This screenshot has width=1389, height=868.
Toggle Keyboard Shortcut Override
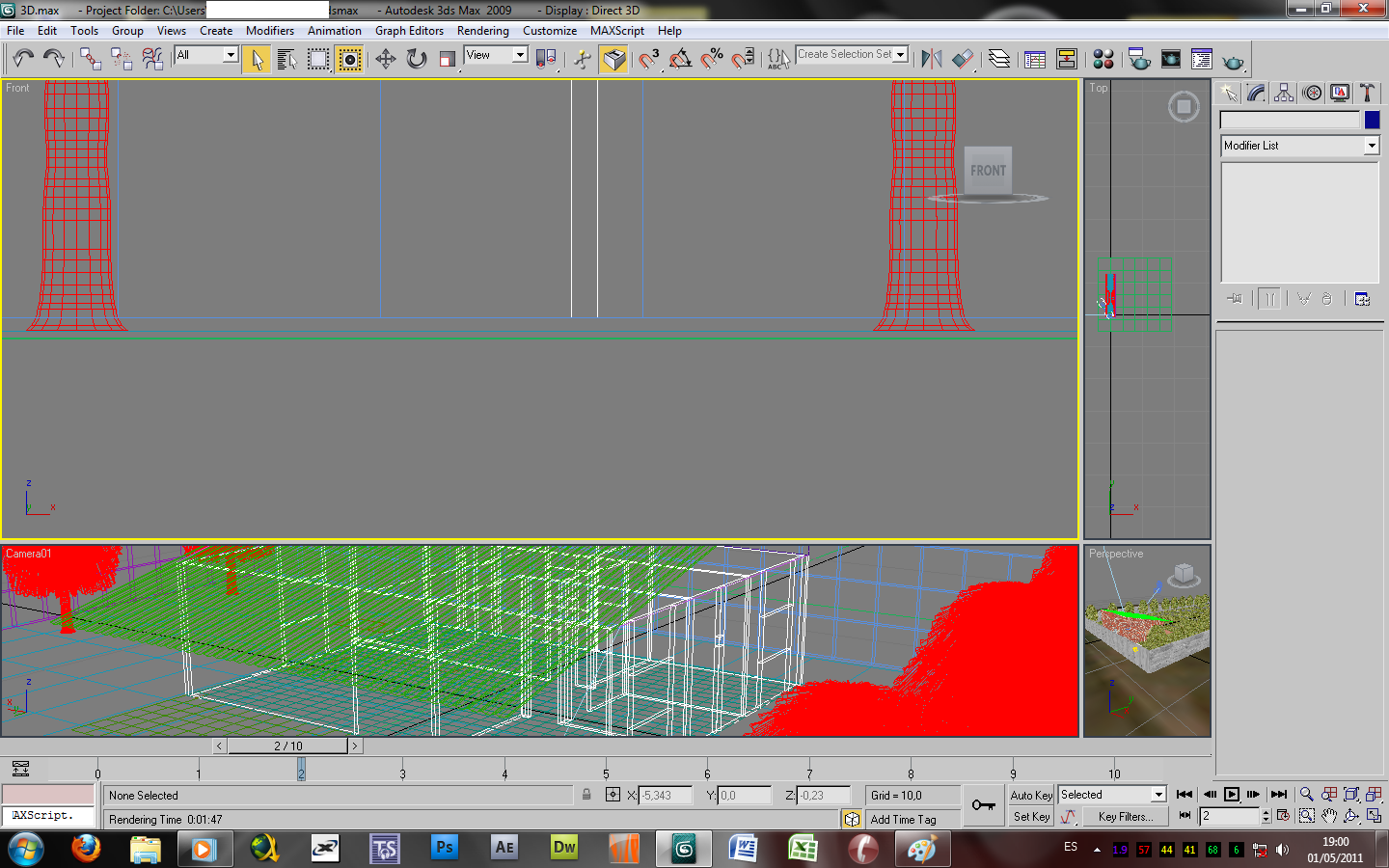click(x=614, y=59)
